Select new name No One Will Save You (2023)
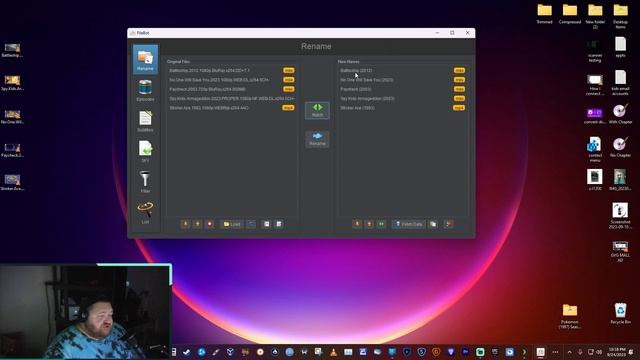The width and height of the screenshot is (640, 360). click(402, 80)
